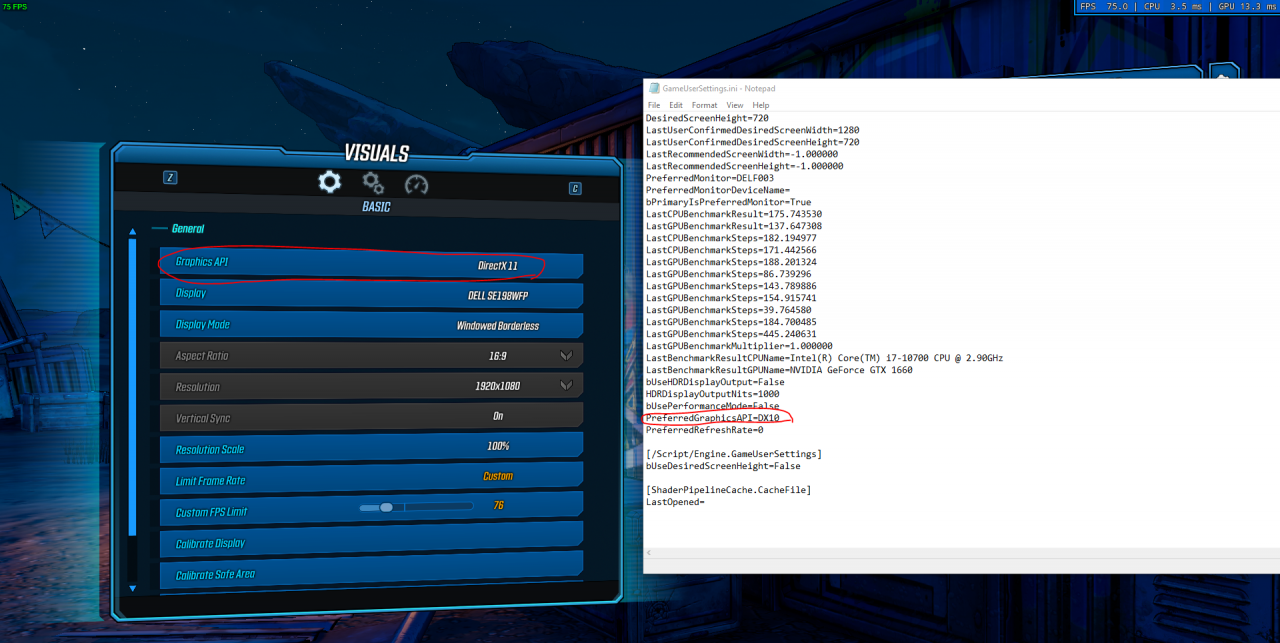
Task: Open the Calibrate Display option
Action: click(x=370, y=541)
